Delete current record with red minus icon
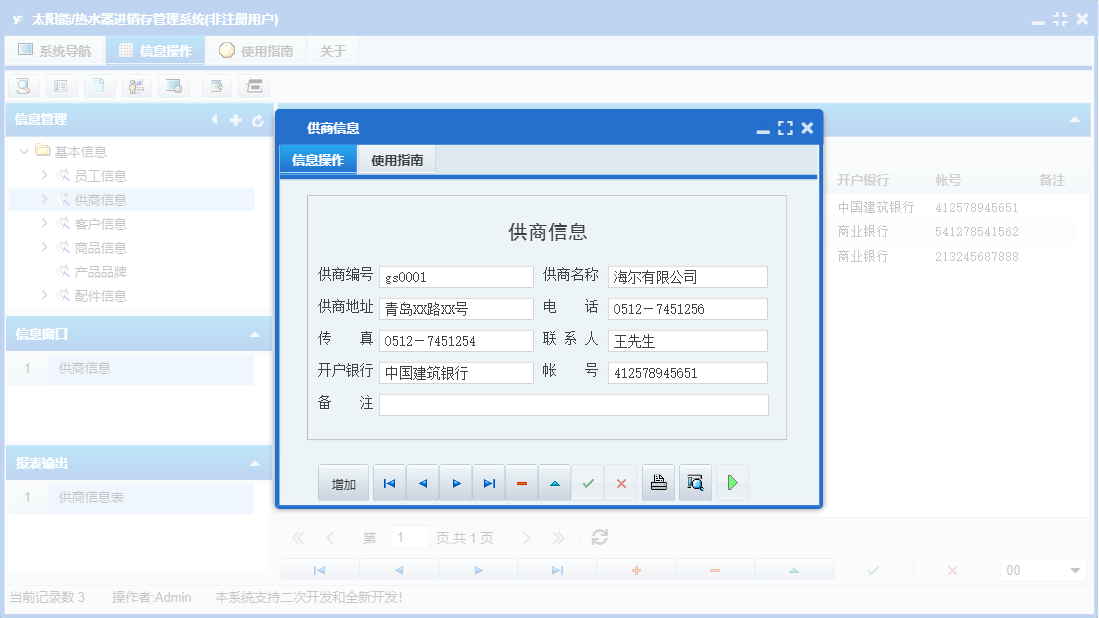The image size is (1099, 618). pos(521,482)
